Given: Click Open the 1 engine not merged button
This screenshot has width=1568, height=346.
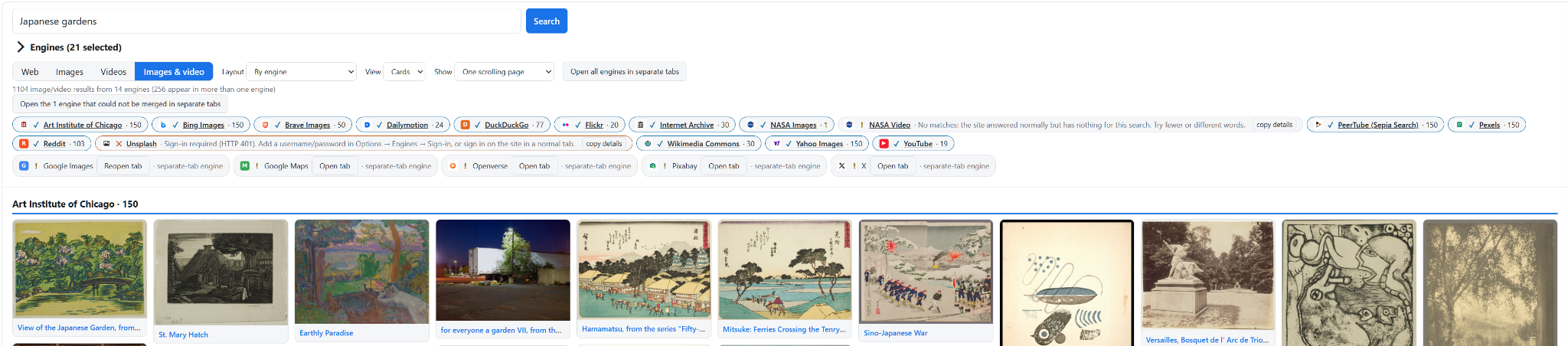Looking at the screenshot, I should point(120,103).
